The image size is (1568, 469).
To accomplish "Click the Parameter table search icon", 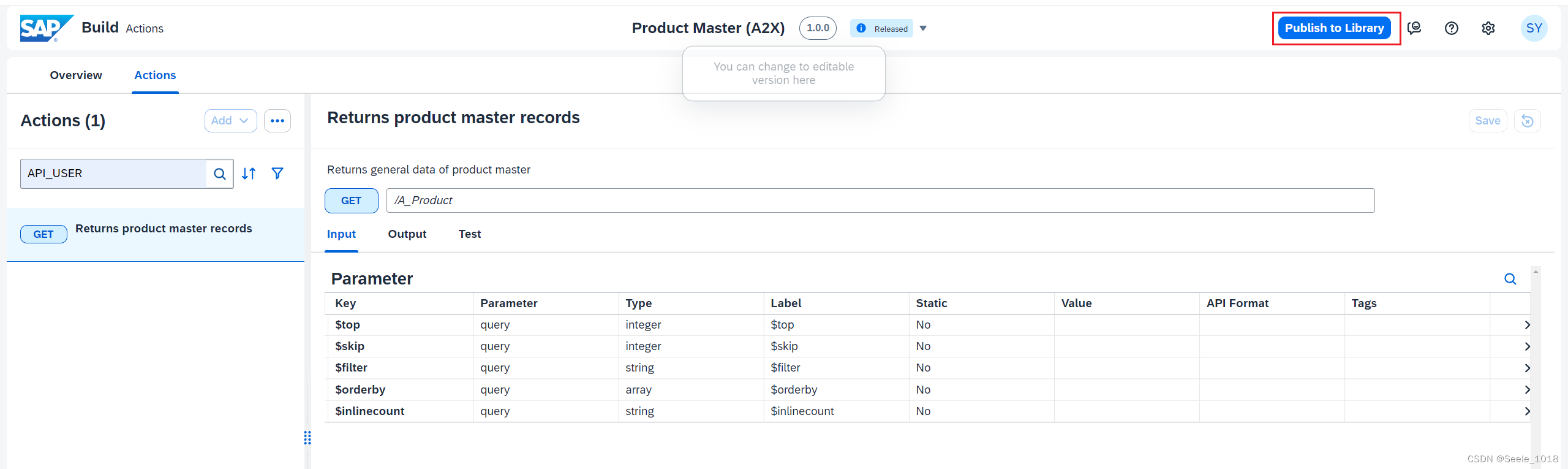I will point(1510,279).
